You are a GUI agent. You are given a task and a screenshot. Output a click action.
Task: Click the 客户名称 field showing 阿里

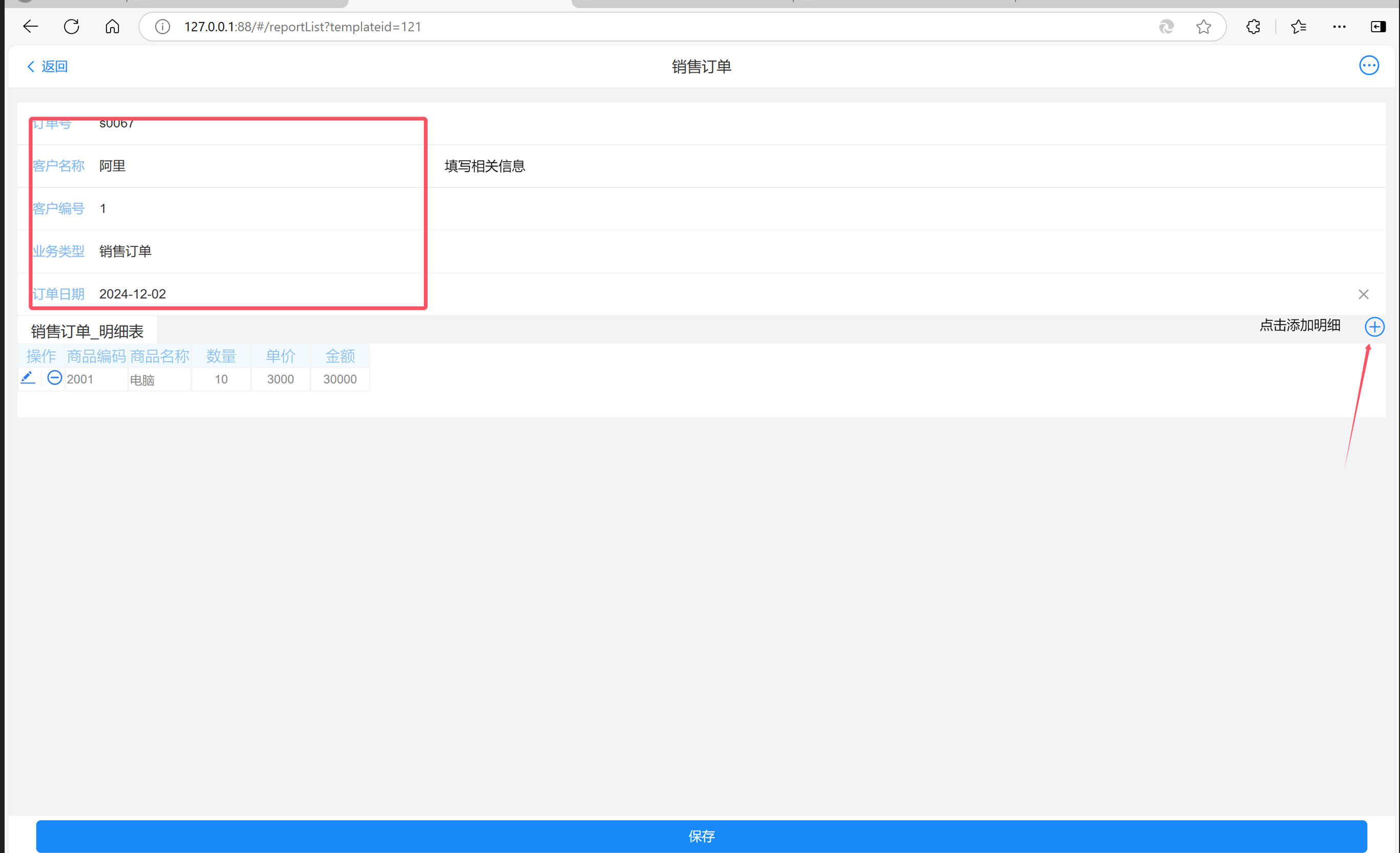(113, 166)
